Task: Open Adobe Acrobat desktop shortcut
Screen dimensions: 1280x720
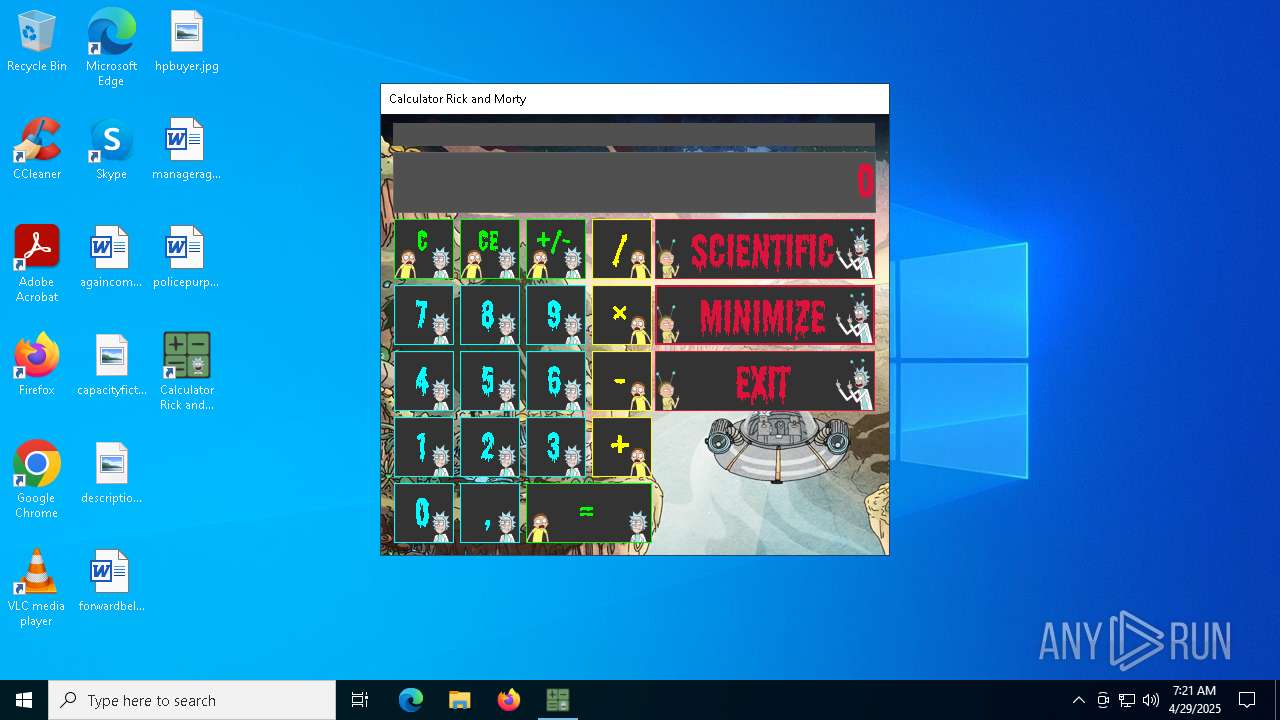Action: tap(37, 264)
